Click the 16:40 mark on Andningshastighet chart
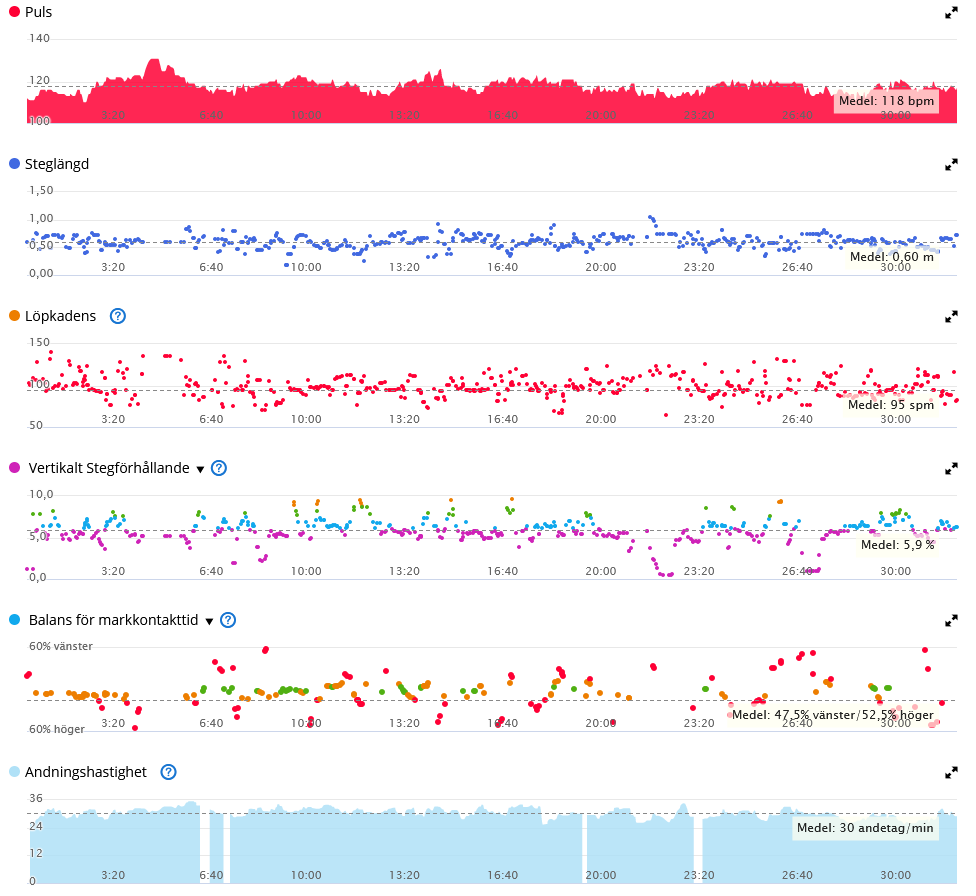The width and height of the screenshot is (976, 896). [x=502, y=875]
